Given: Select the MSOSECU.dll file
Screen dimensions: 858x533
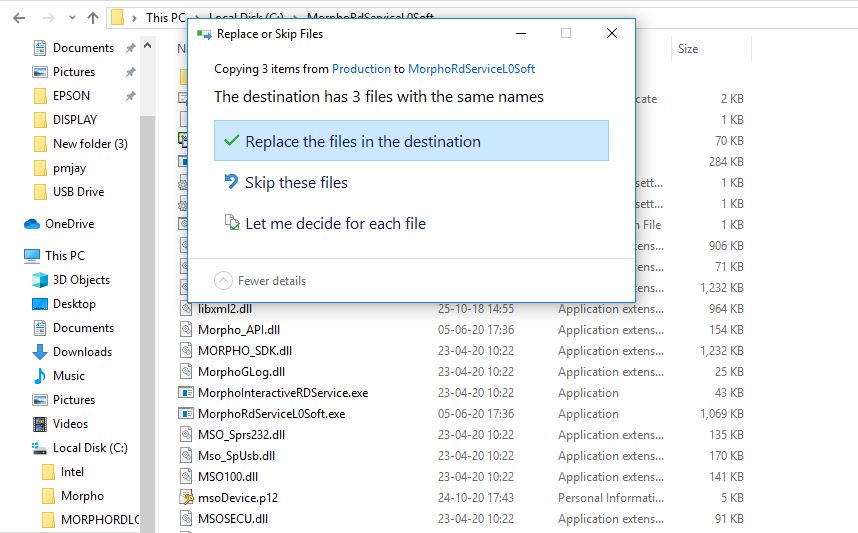Looking at the screenshot, I should pos(233,519).
